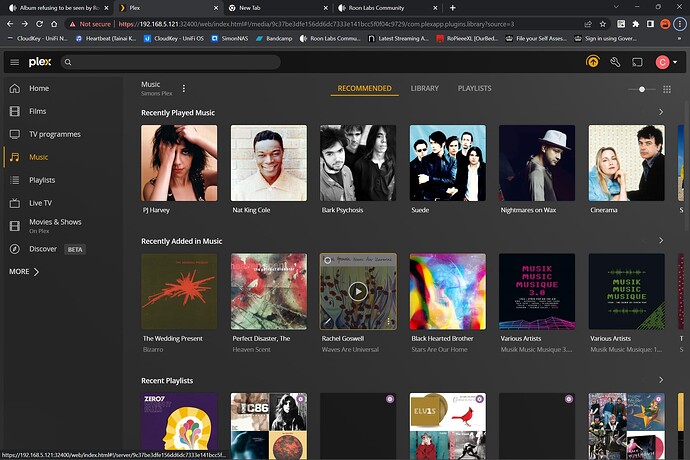Viewport: 690px width, 460px height.
Task: Play the Rachel Goswell album
Action: click(x=358, y=291)
